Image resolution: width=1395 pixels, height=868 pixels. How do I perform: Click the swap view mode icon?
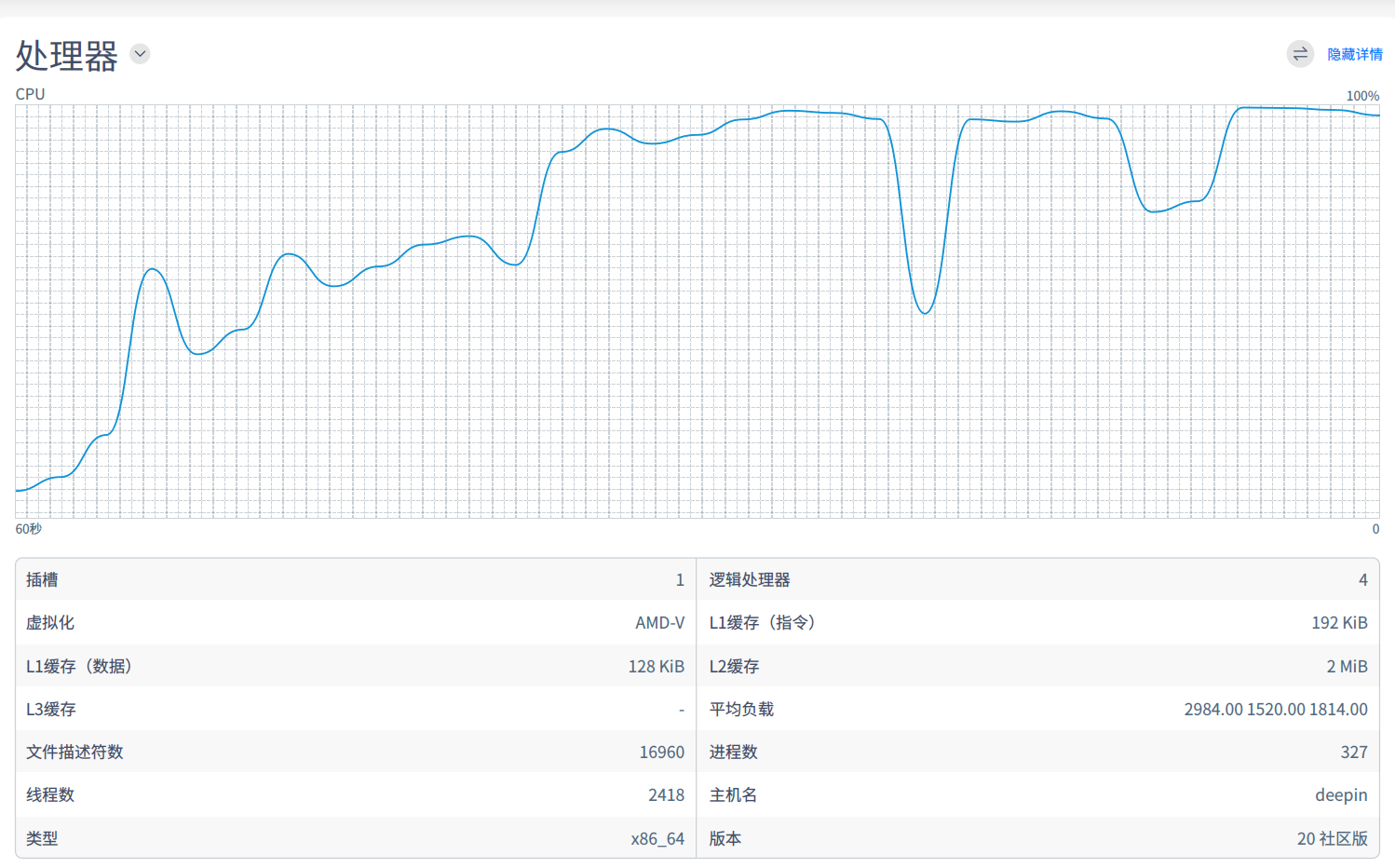pos(1300,54)
